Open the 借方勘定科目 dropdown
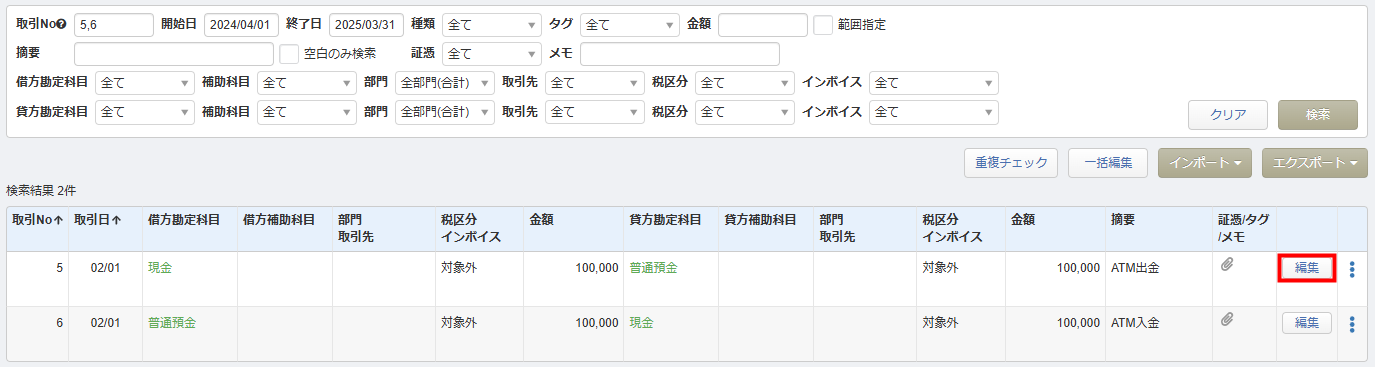Image resolution: width=1375 pixels, height=367 pixels. [x=145, y=83]
